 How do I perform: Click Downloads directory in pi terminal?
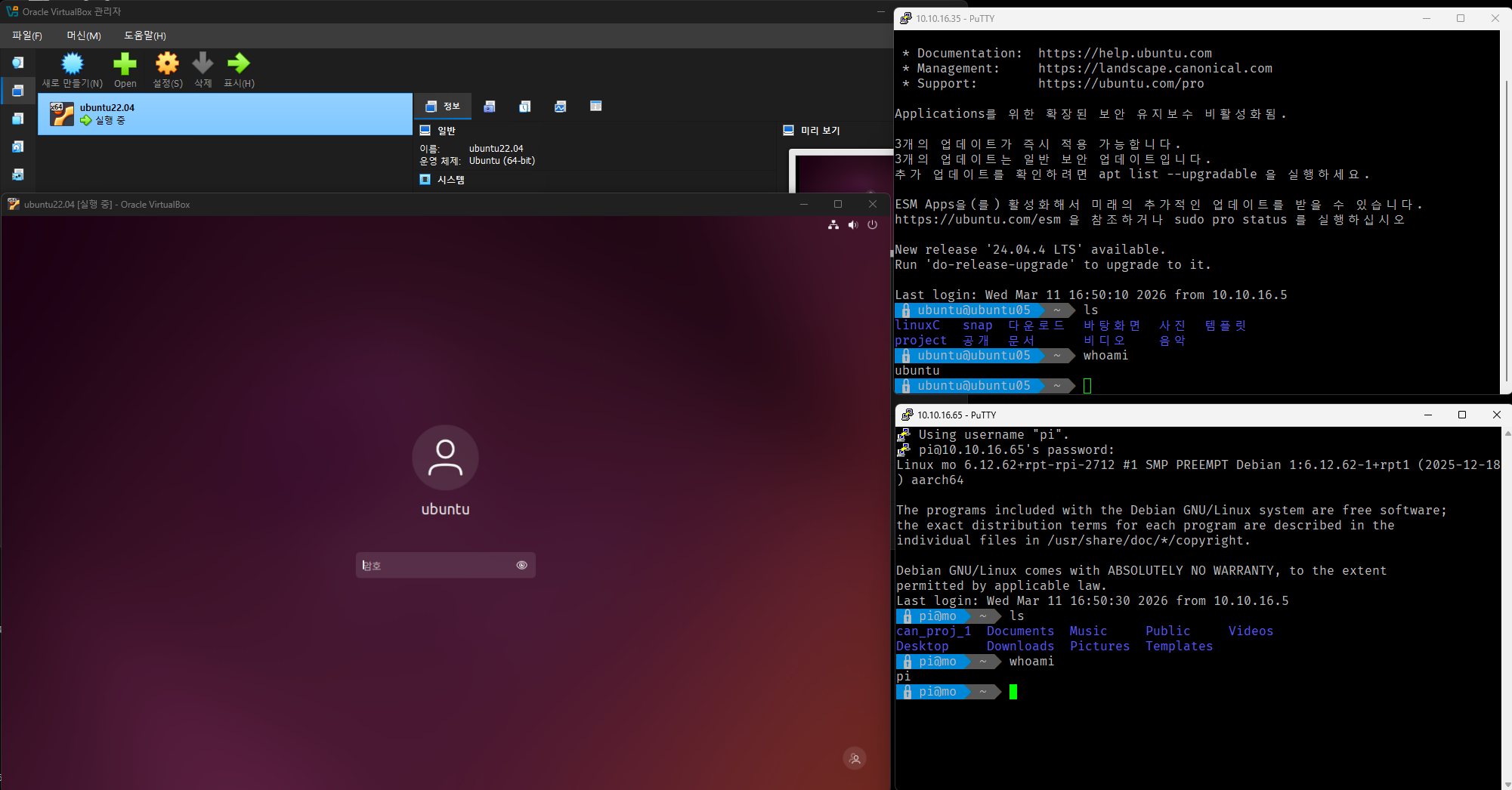(x=1020, y=646)
